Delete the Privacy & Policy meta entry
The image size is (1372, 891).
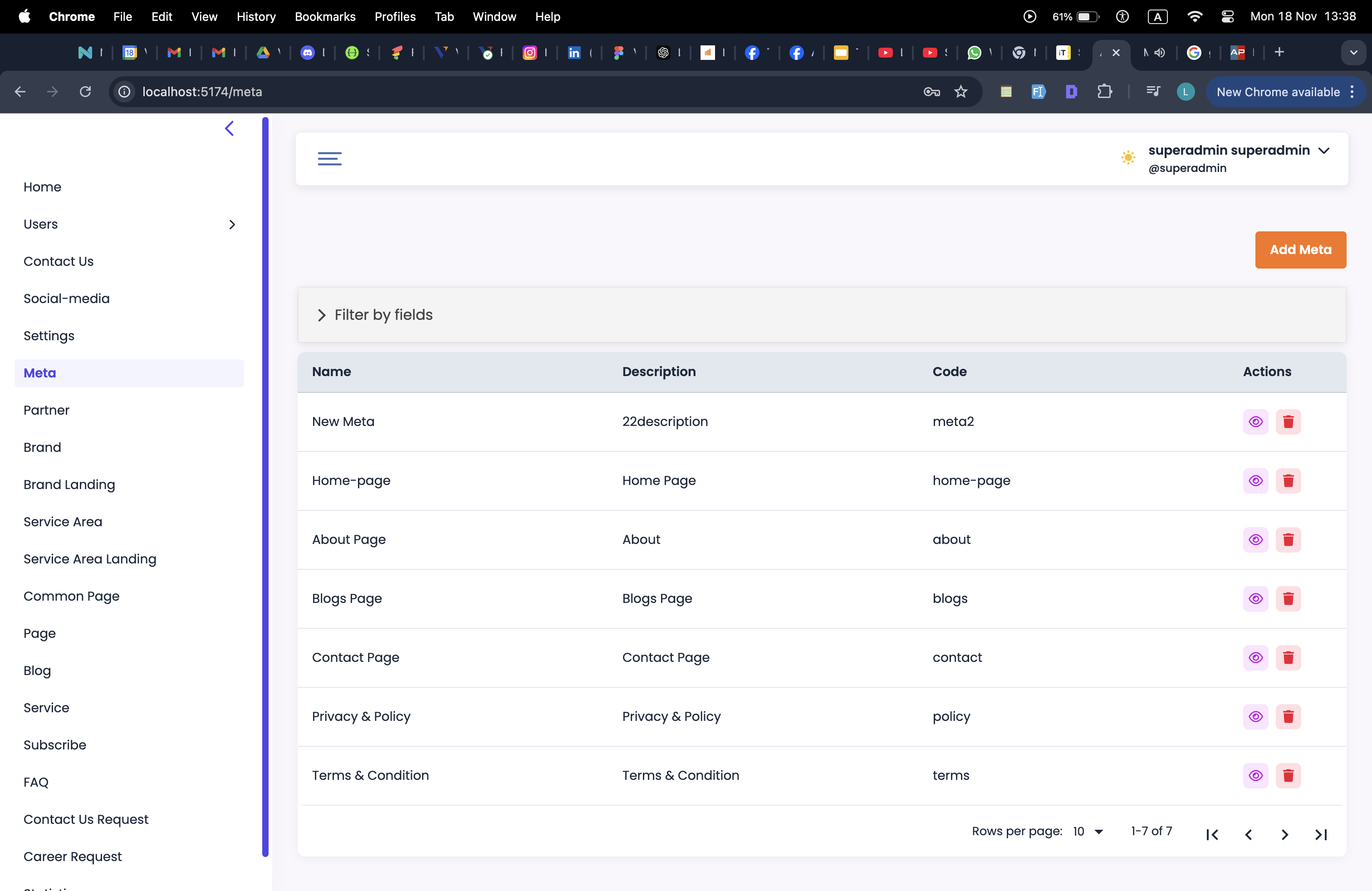(1288, 716)
